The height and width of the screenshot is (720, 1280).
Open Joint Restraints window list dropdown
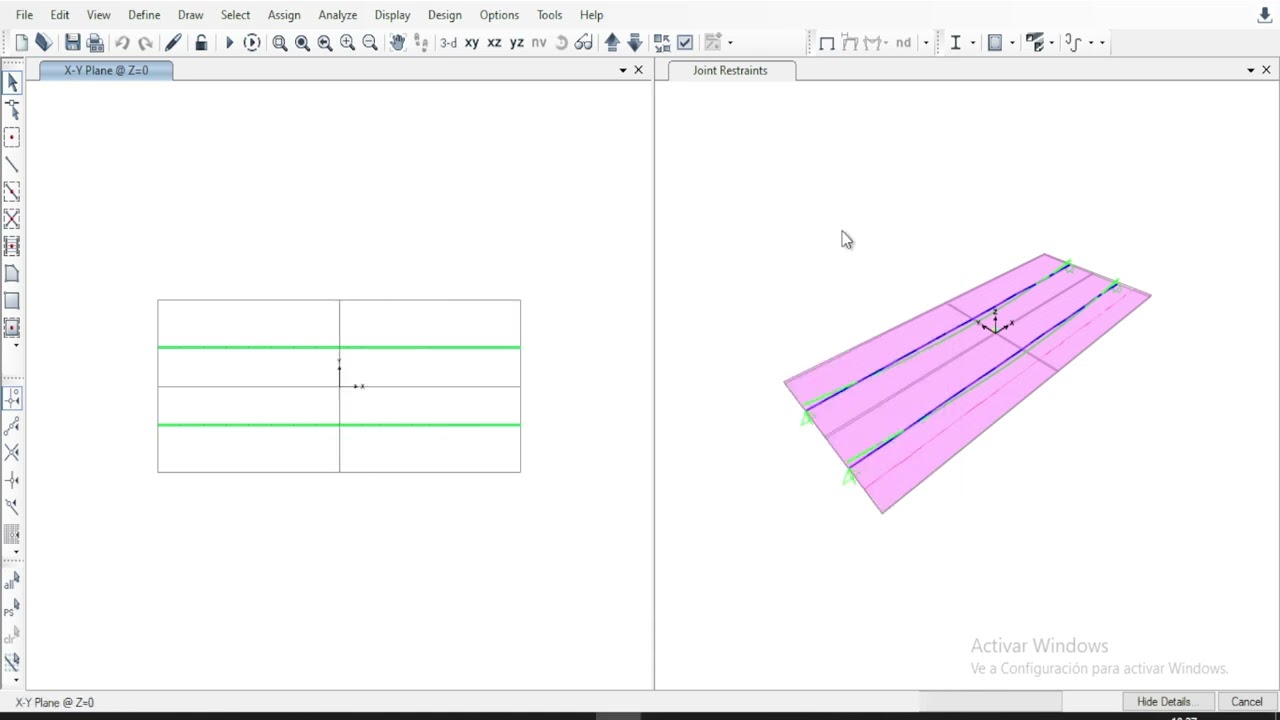pos(1251,70)
